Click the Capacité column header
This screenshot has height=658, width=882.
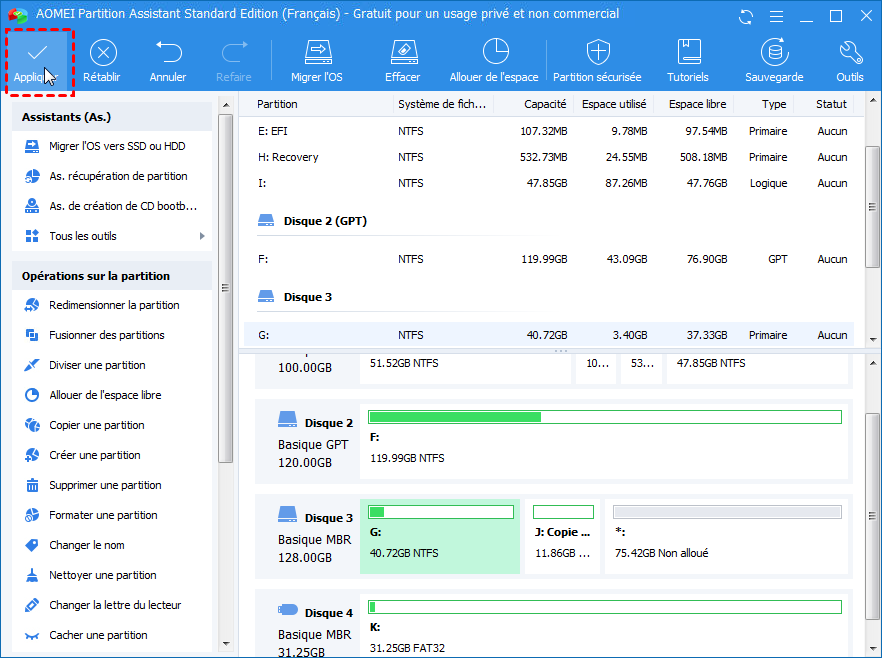coord(543,104)
